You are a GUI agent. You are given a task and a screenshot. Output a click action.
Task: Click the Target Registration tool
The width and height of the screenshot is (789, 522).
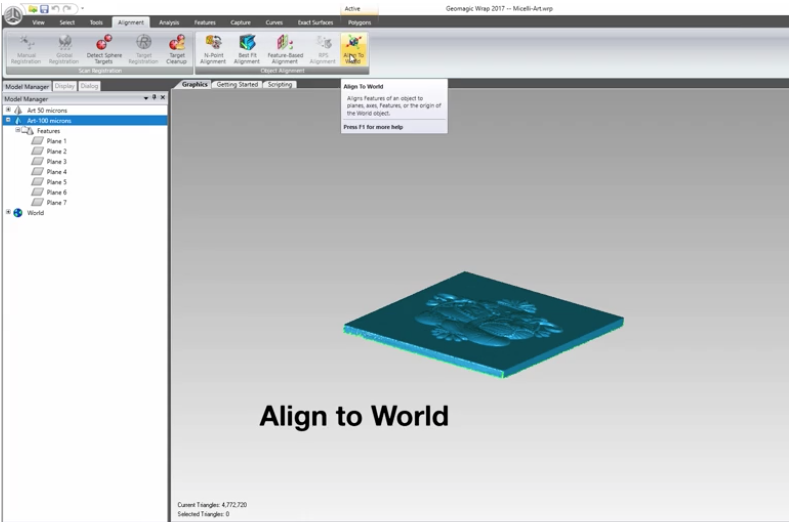143,49
